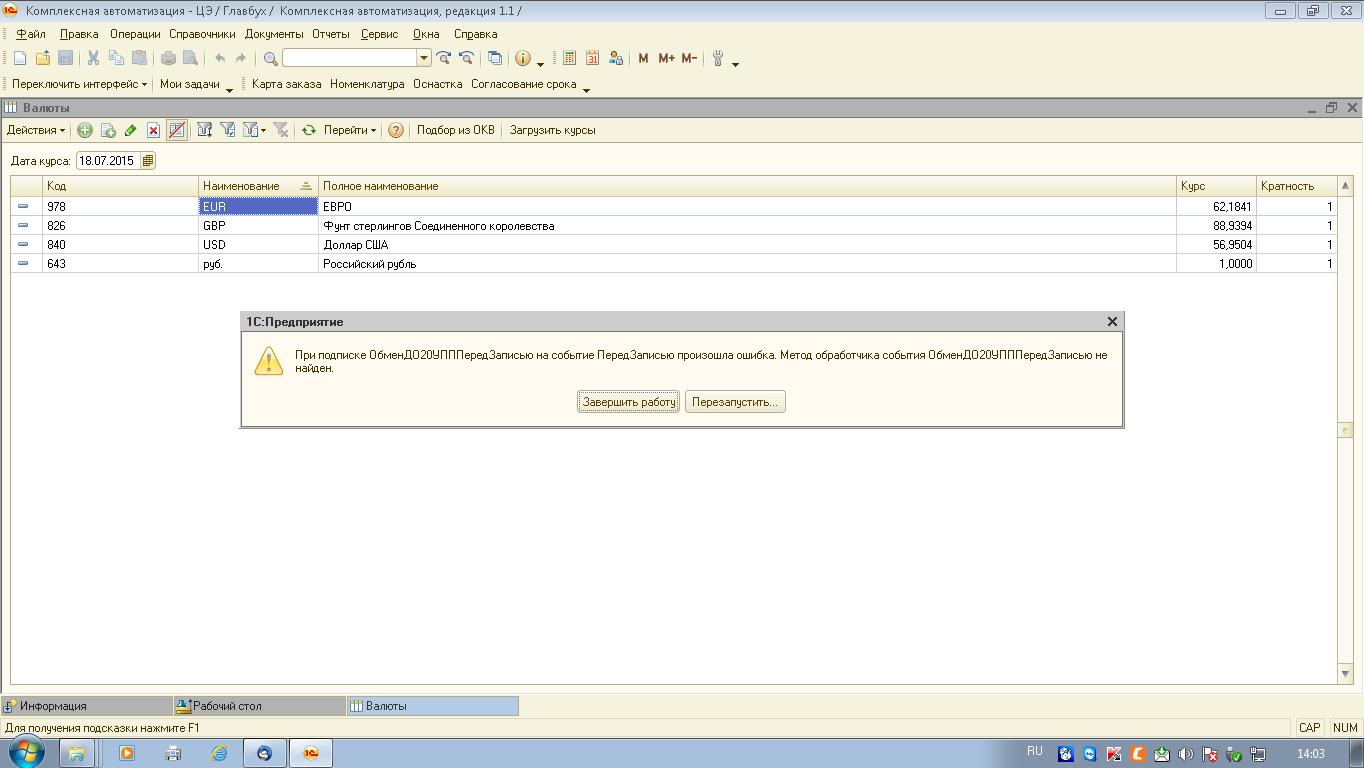Click the green refresh list icon

click(x=309, y=130)
